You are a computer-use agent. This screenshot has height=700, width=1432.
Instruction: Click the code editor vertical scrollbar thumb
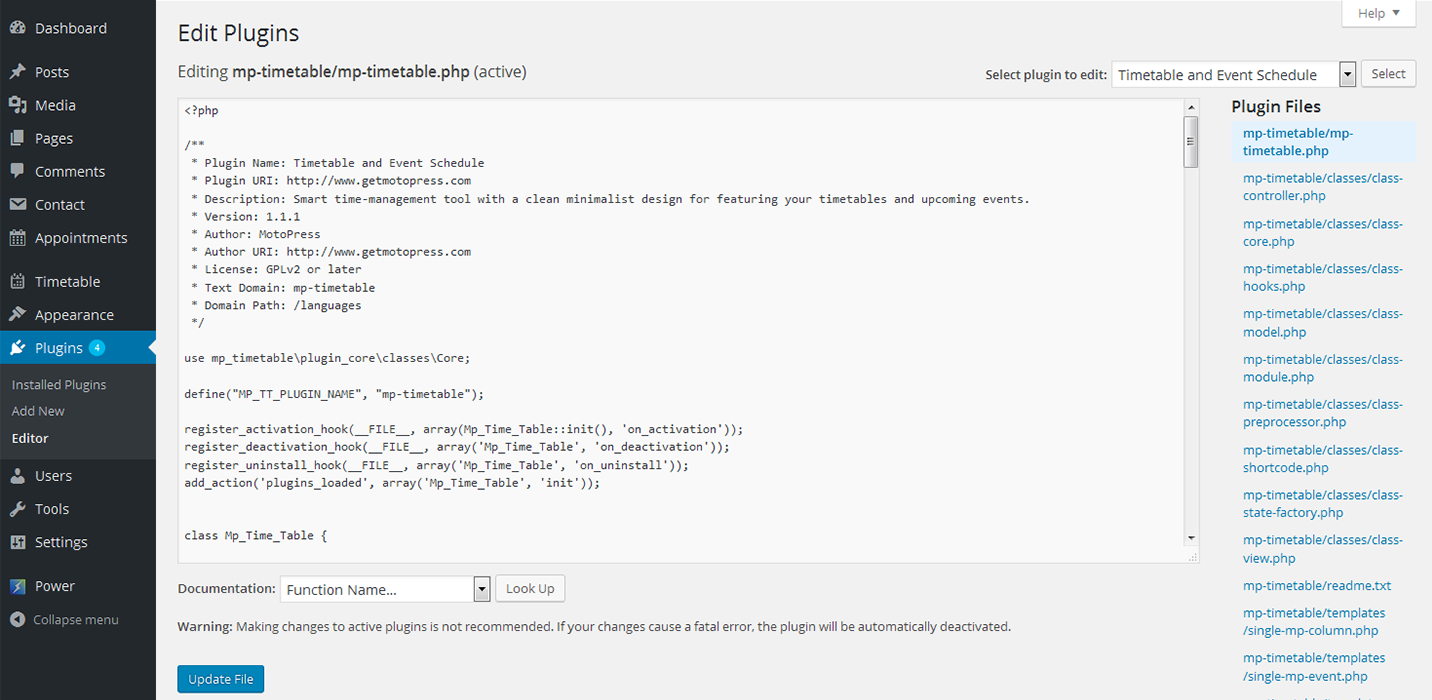click(1190, 141)
